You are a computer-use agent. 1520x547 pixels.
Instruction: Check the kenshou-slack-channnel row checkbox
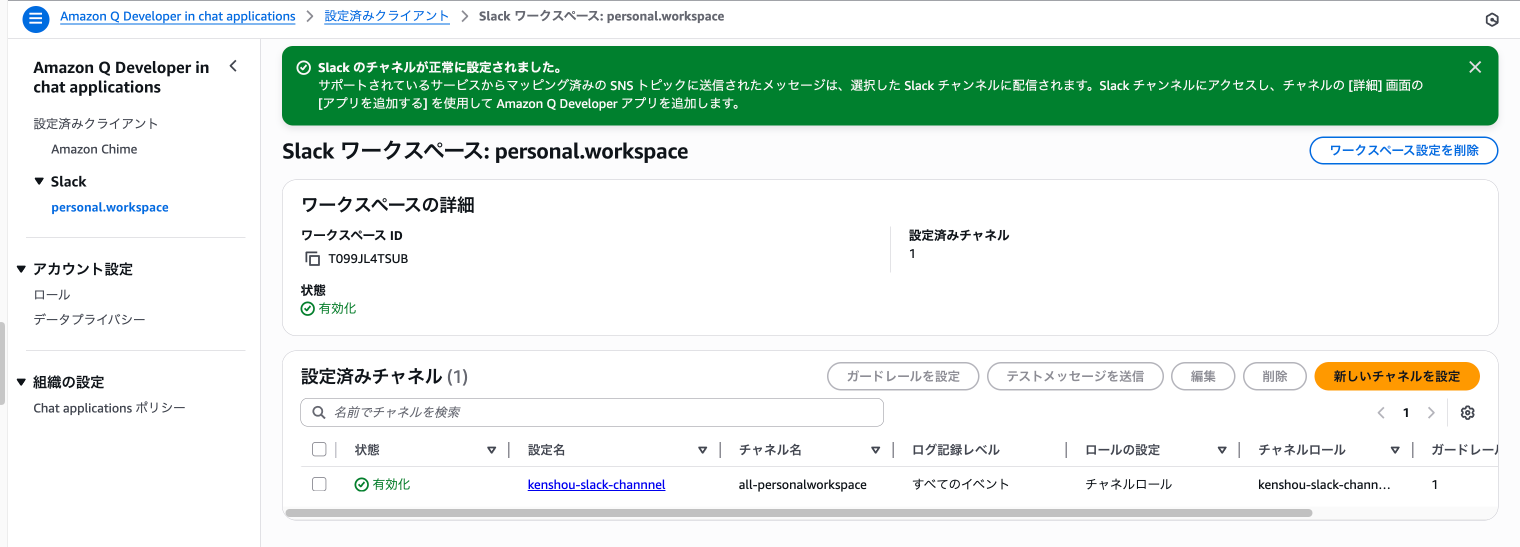[319, 484]
